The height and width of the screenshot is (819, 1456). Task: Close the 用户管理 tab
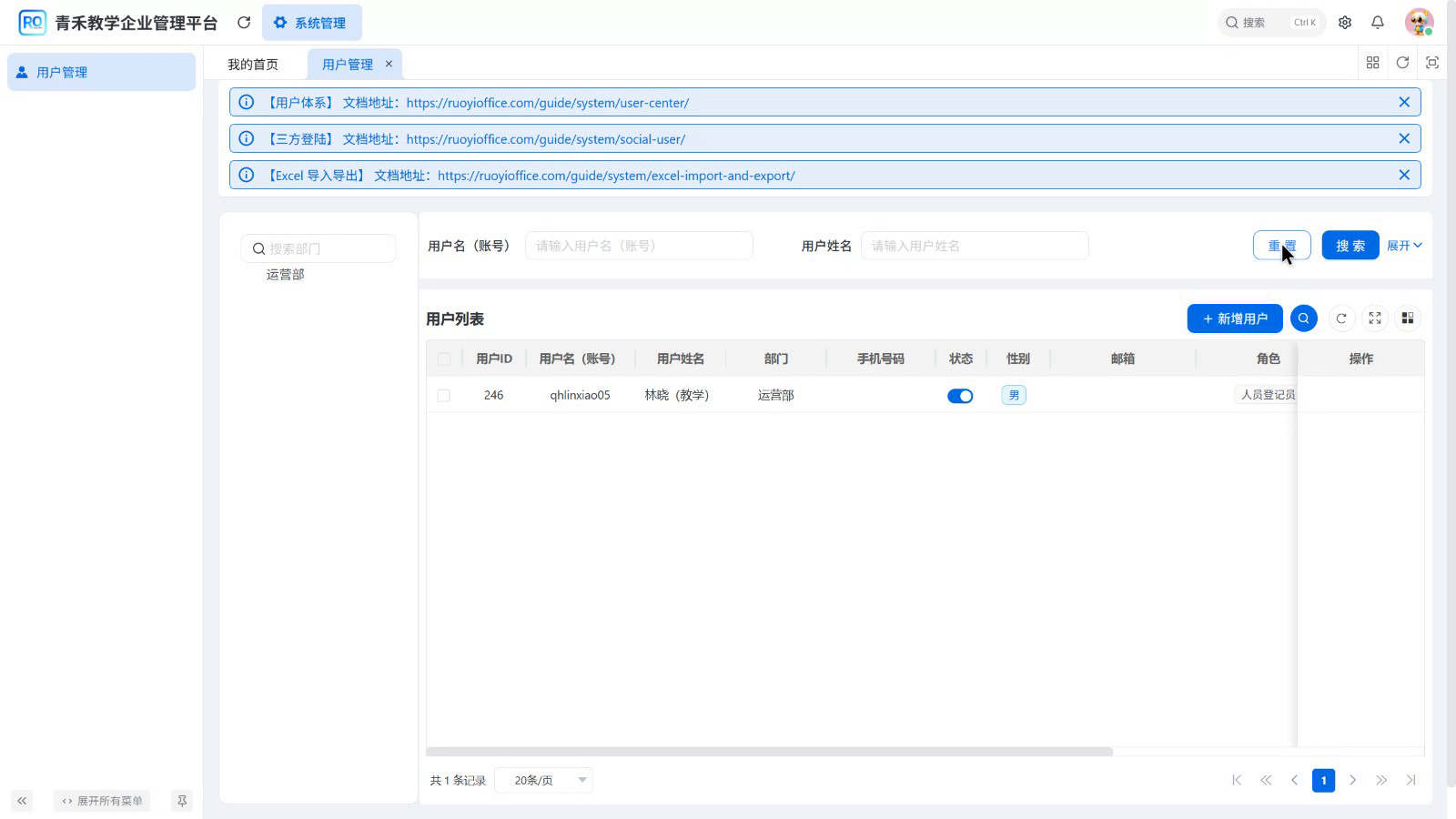pos(389,64)
